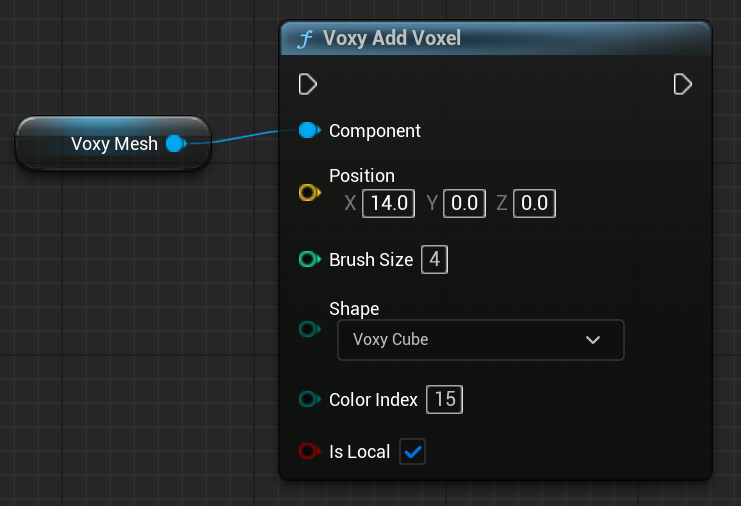741x506 pixels.
Task: Click the Color Index input pin
Action: 309,400
